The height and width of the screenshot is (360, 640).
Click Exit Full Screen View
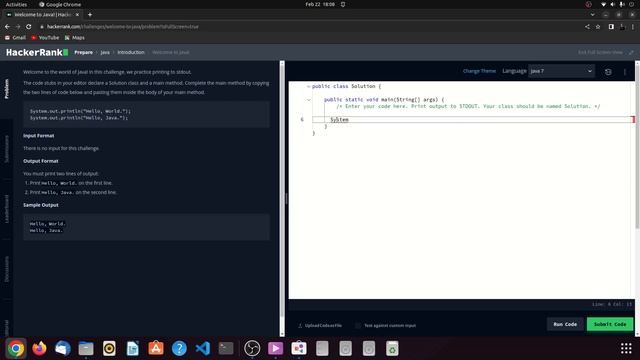600,52
